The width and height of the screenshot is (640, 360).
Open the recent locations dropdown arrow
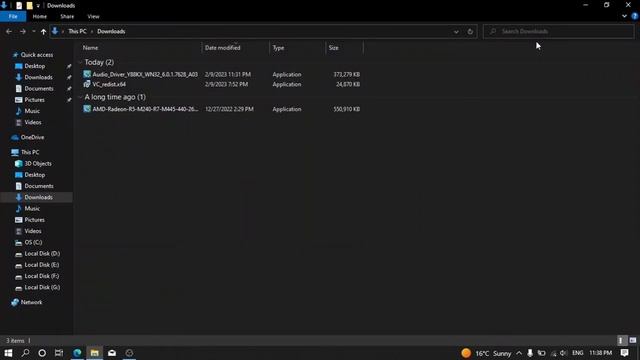pos(33,31)
